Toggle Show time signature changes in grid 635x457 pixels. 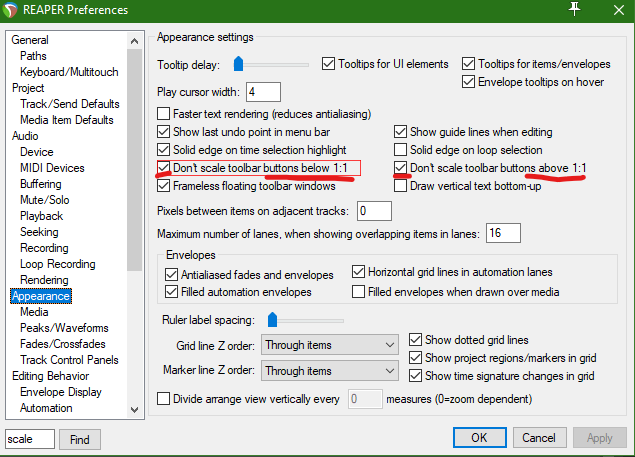415,376
